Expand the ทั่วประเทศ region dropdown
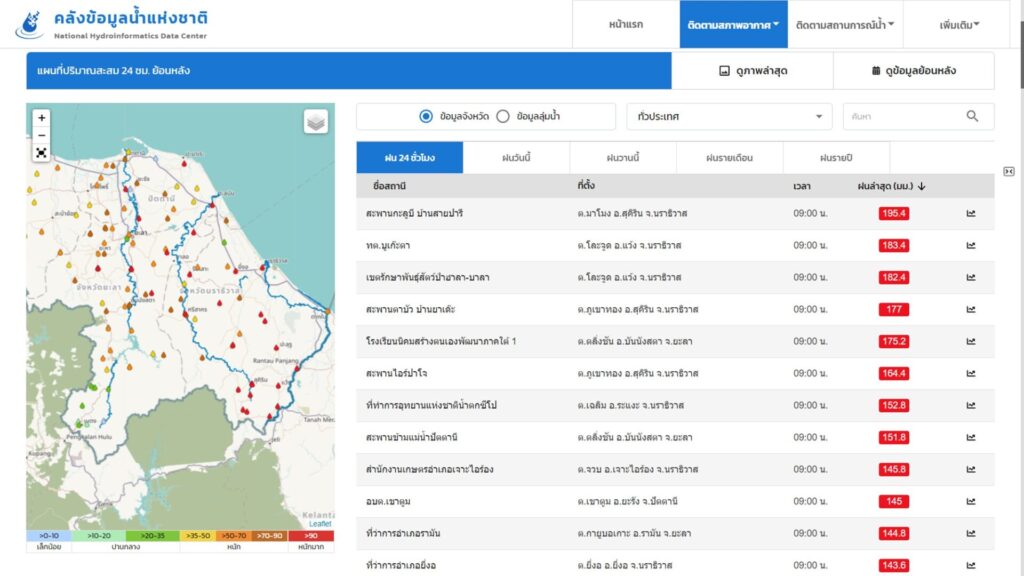1024x576 pixels. [x=729, y=116]
